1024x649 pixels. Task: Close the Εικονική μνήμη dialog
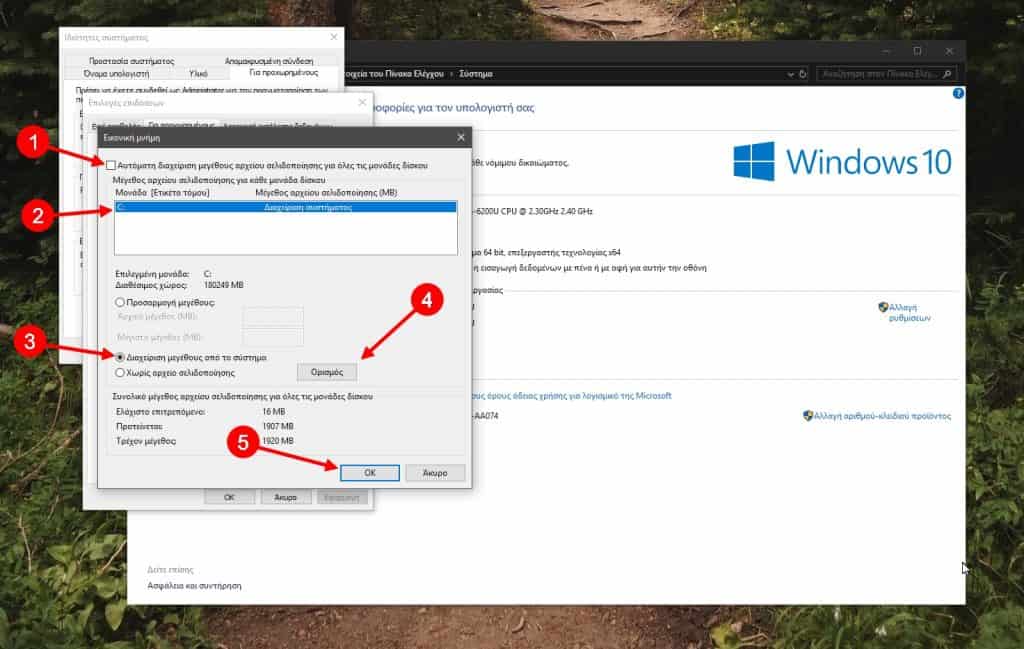(460, 137)
